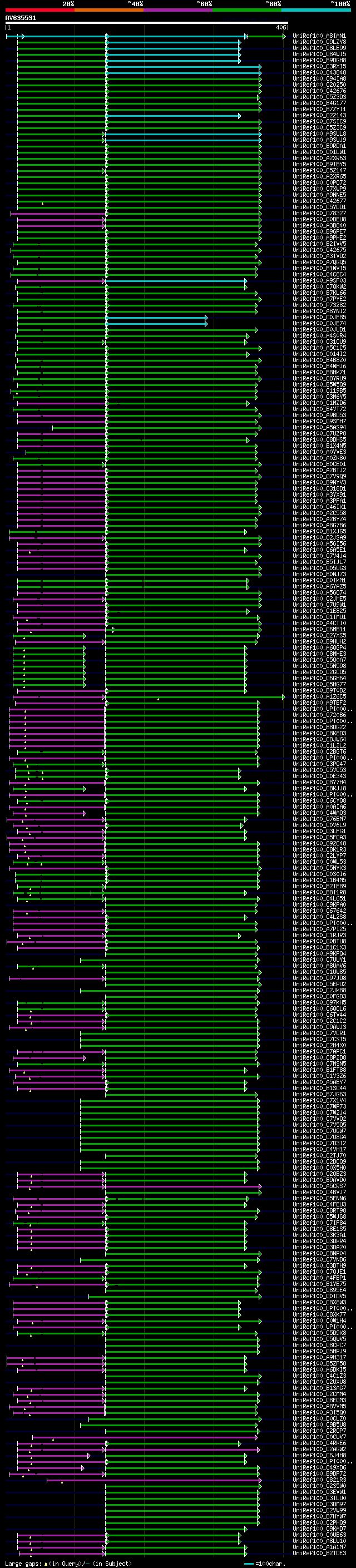The width and height of the screenshot is (356, 1568).
Task: Open hit UniRef100_Q9LZY8
Action: (x=319, y=43)
